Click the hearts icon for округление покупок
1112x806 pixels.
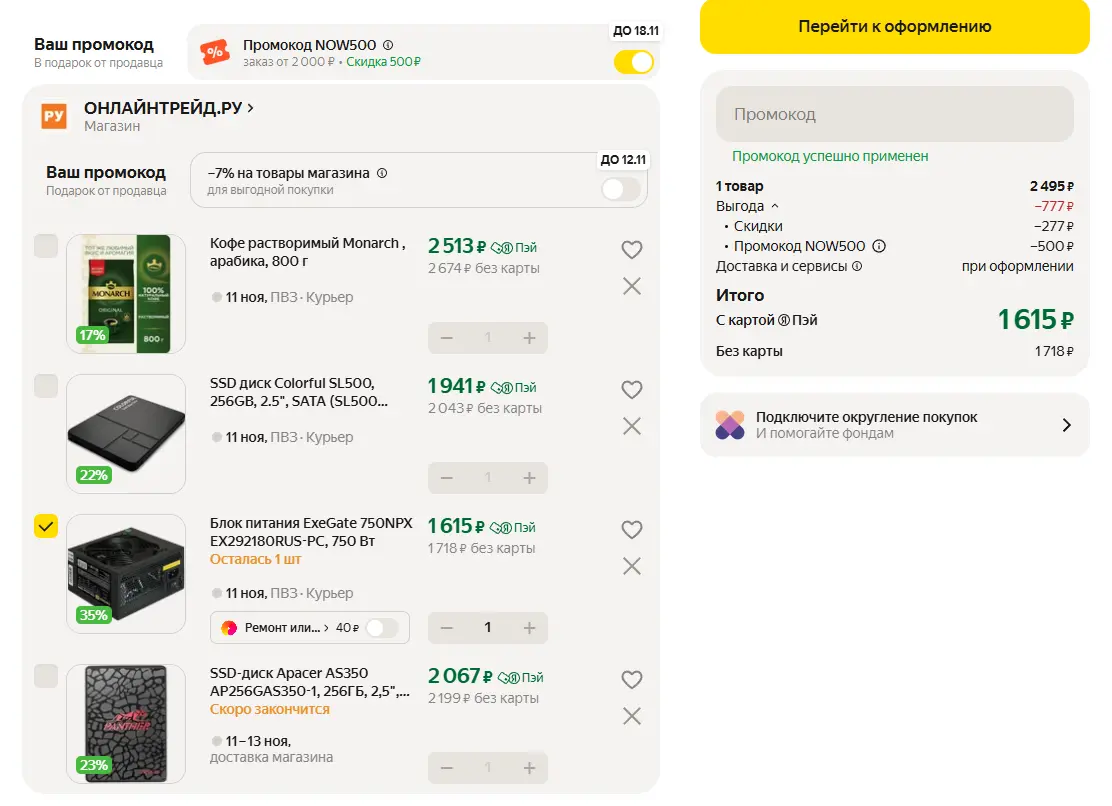click(x=730, y=425)
